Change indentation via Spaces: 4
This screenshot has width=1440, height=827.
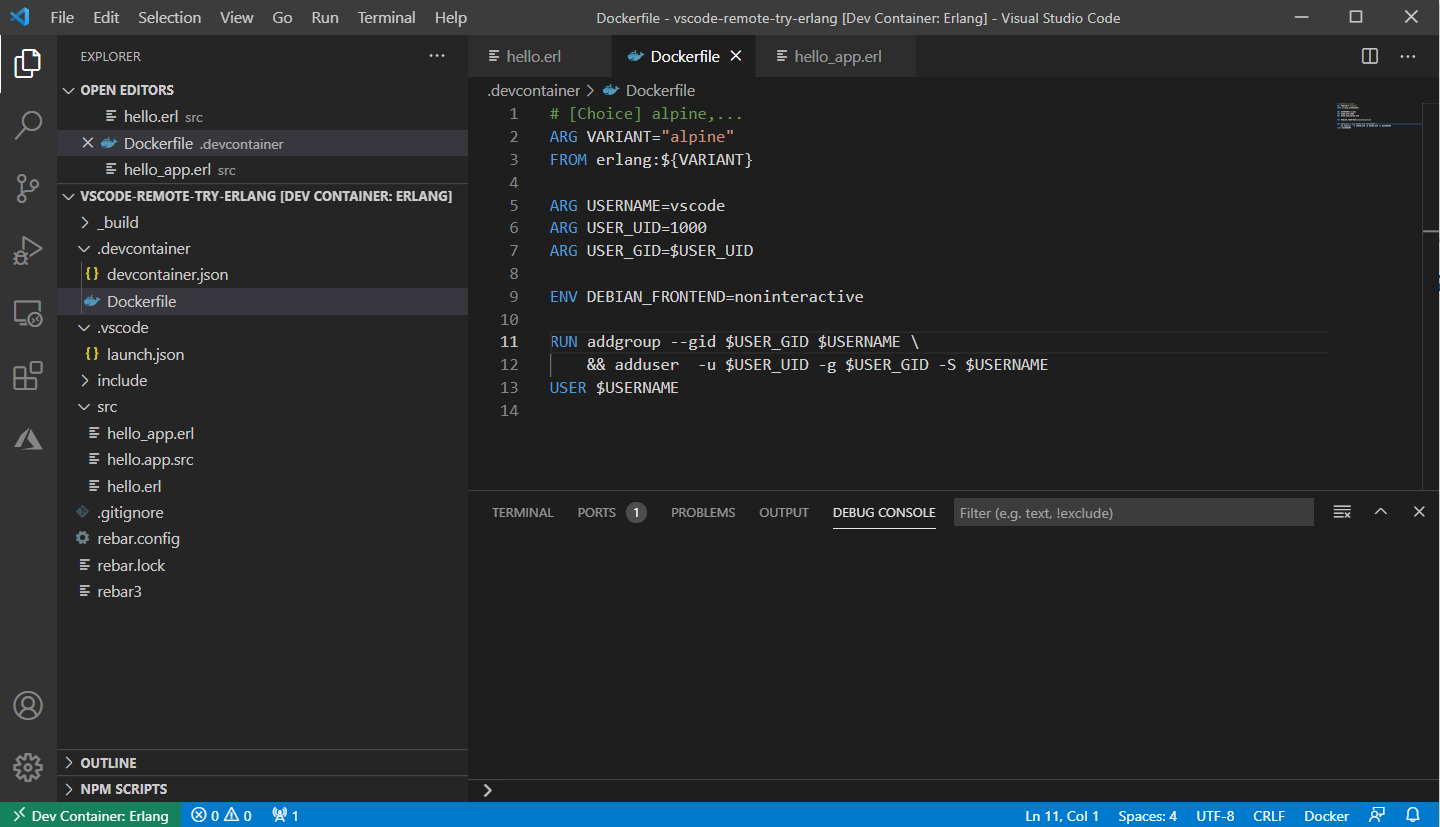coord(1147,815)
